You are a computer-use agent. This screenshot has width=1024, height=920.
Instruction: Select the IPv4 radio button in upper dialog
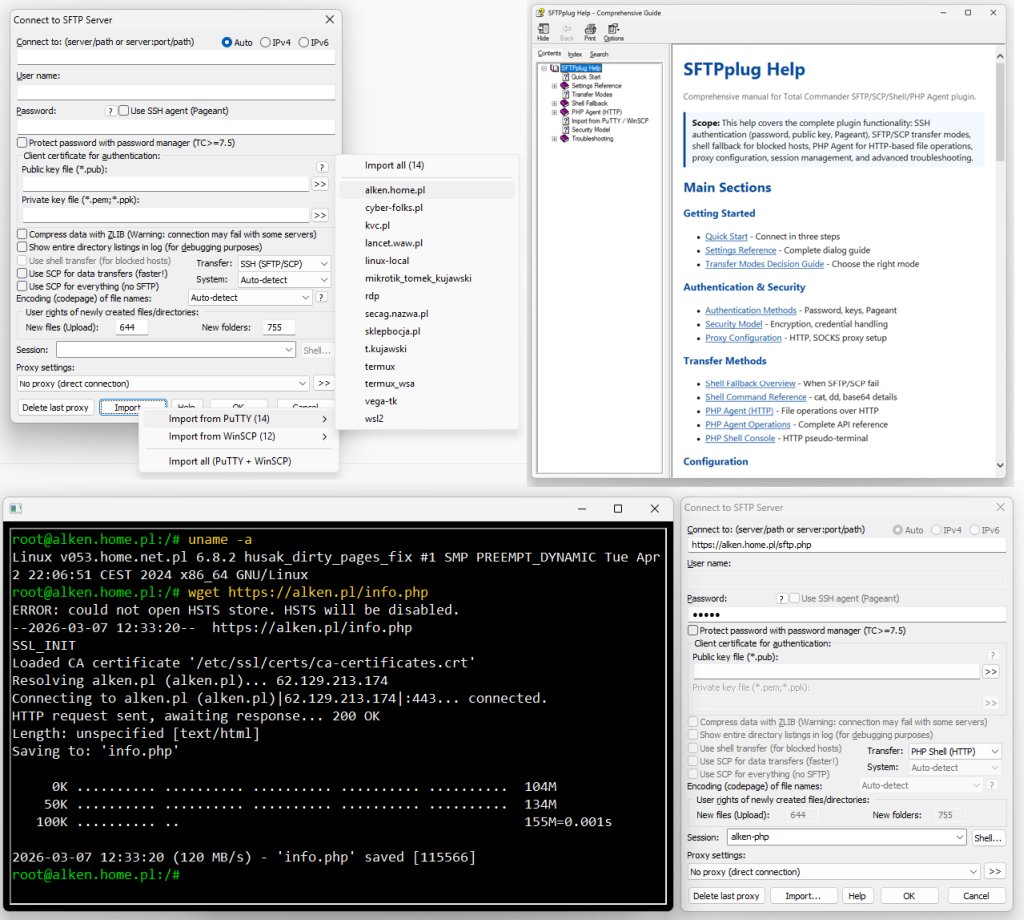265,42
